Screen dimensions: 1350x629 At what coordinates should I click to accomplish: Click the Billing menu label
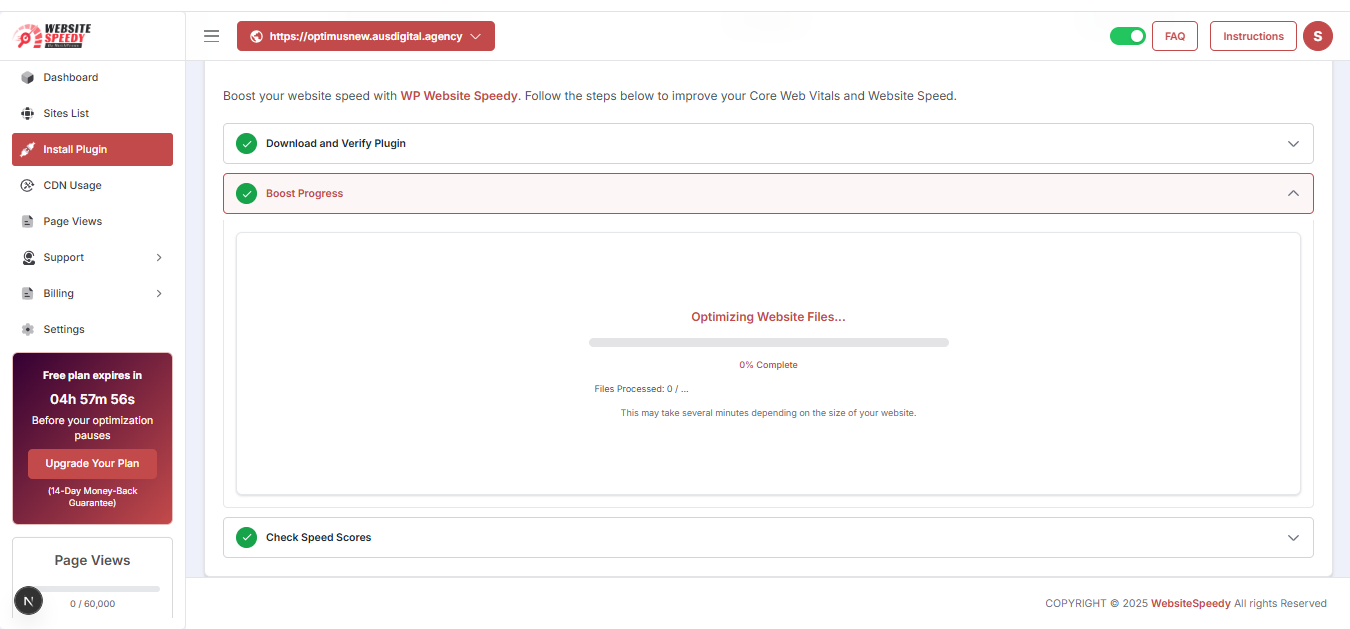point(59,293)
